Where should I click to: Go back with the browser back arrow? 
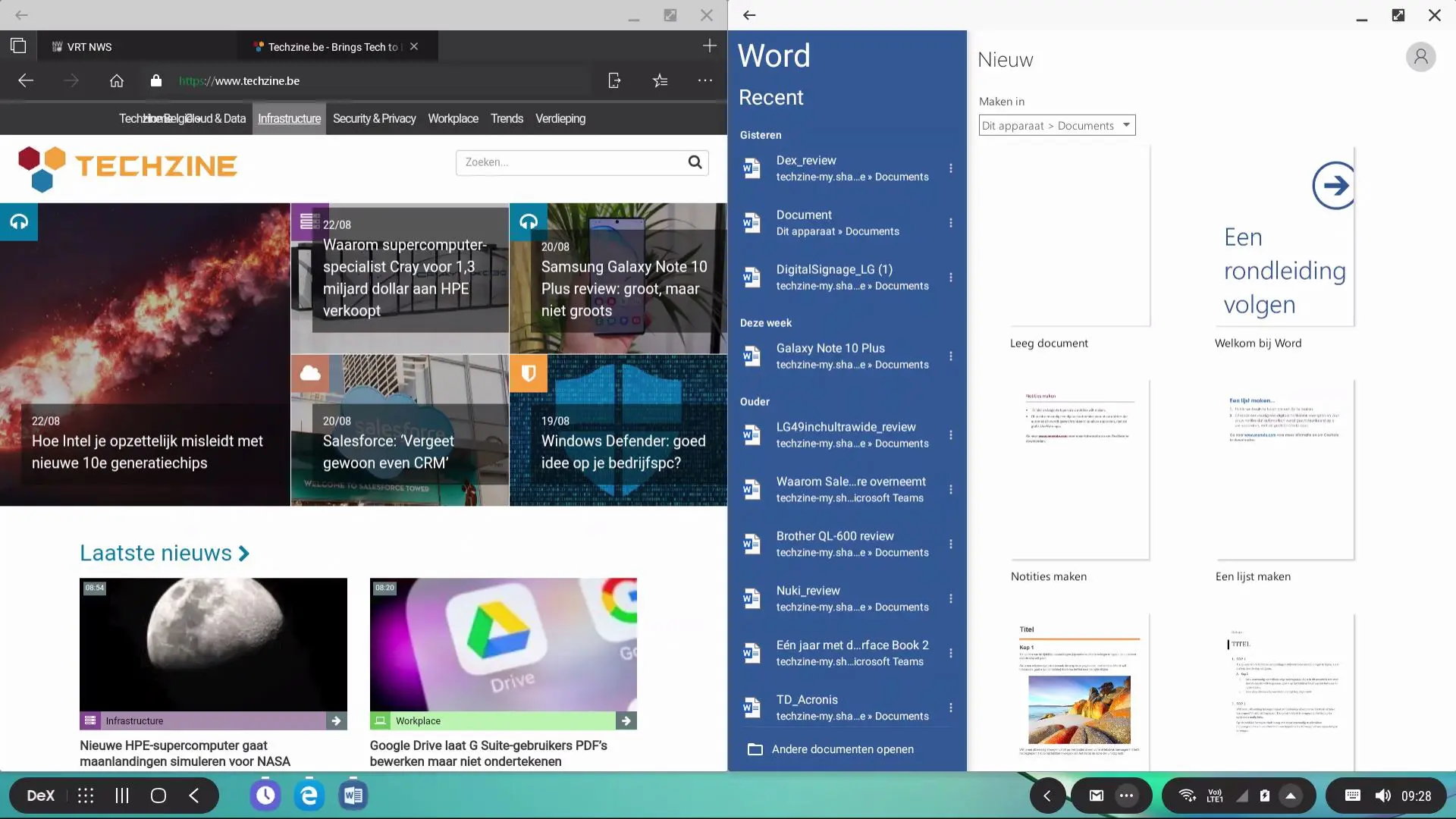pos(26,80)
